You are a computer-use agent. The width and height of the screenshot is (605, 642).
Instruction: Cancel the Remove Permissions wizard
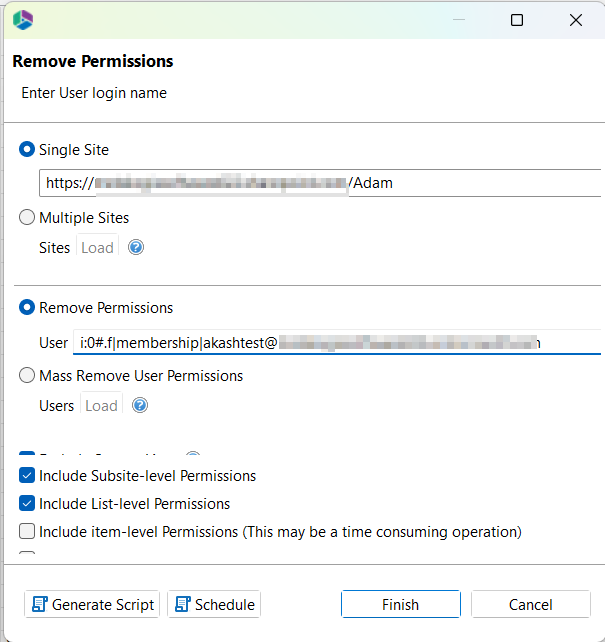point(530,604)
